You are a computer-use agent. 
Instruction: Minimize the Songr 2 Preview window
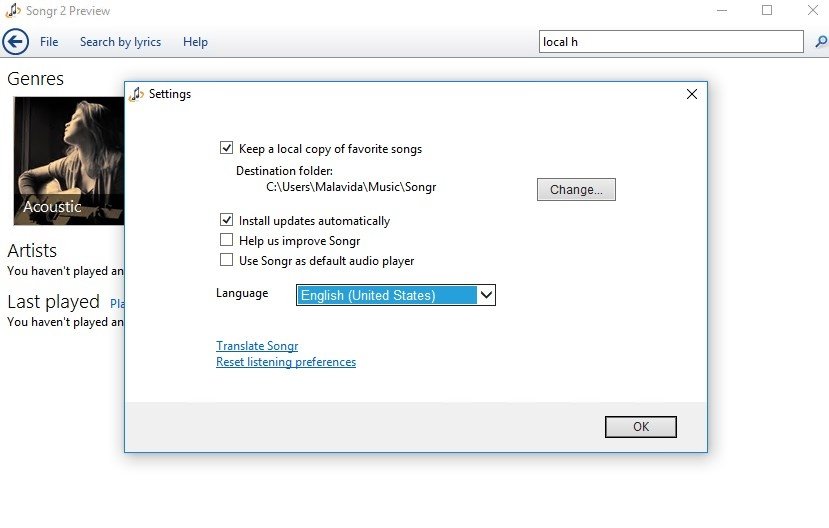pos(722,10)
